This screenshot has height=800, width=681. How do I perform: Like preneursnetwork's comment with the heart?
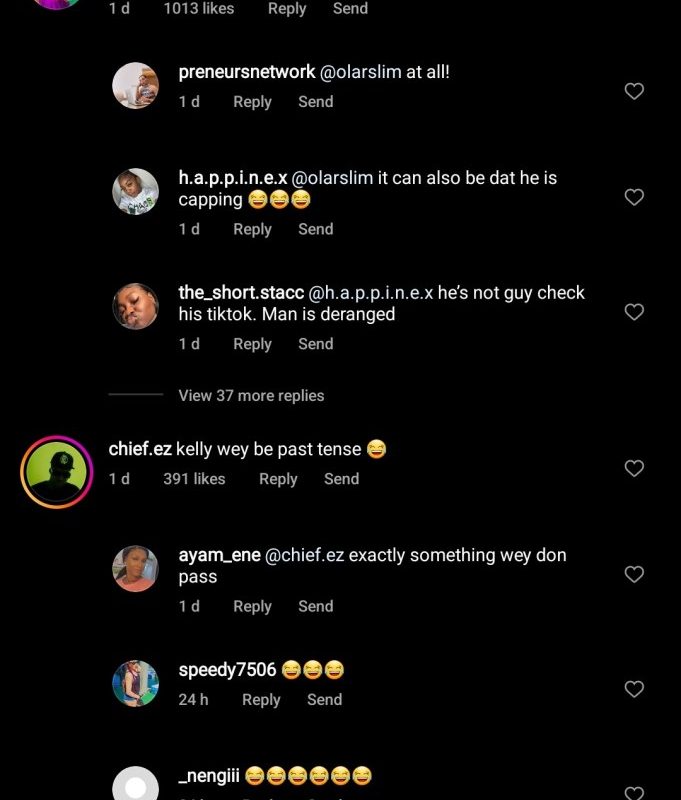click(634, 91)
